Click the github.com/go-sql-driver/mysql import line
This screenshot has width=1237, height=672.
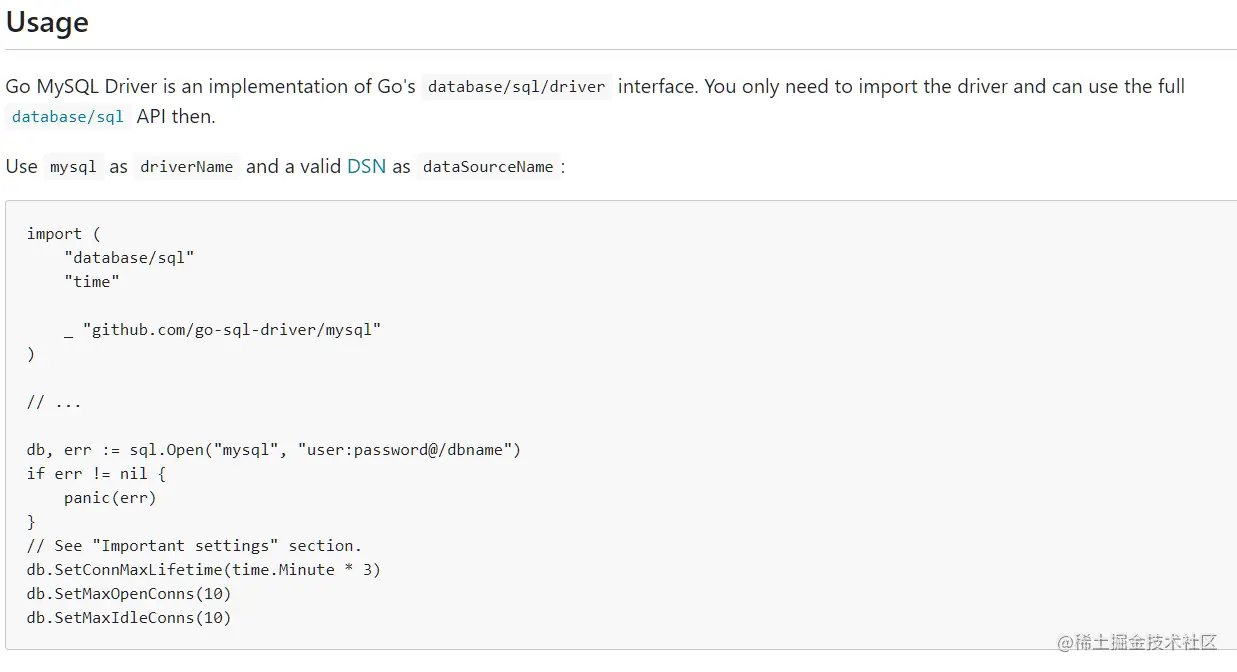point(223,330)
